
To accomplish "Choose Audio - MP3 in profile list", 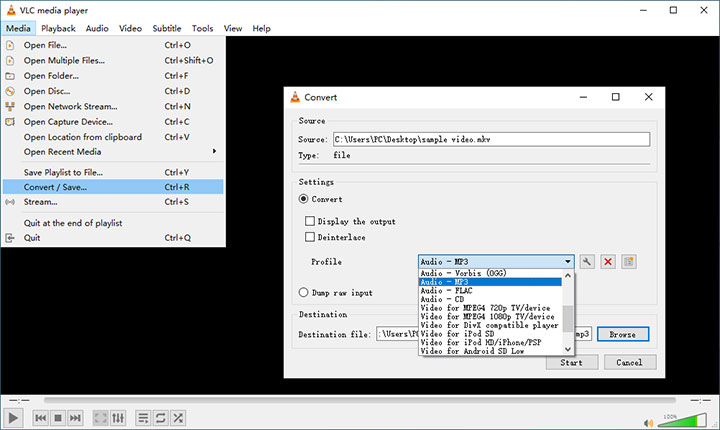I will point(489,282).
